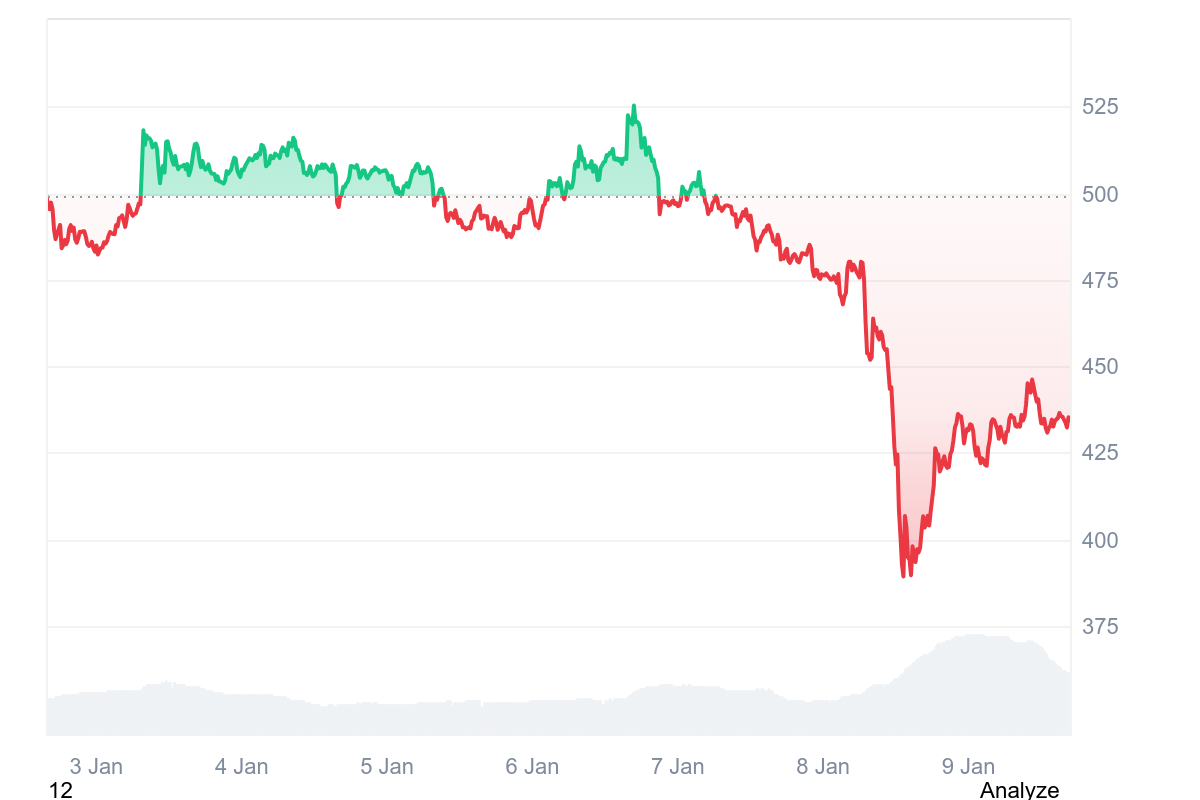Click the number 12 label
The height and width of the screenshot is (800, 1200).
click(x=60, y=790)
